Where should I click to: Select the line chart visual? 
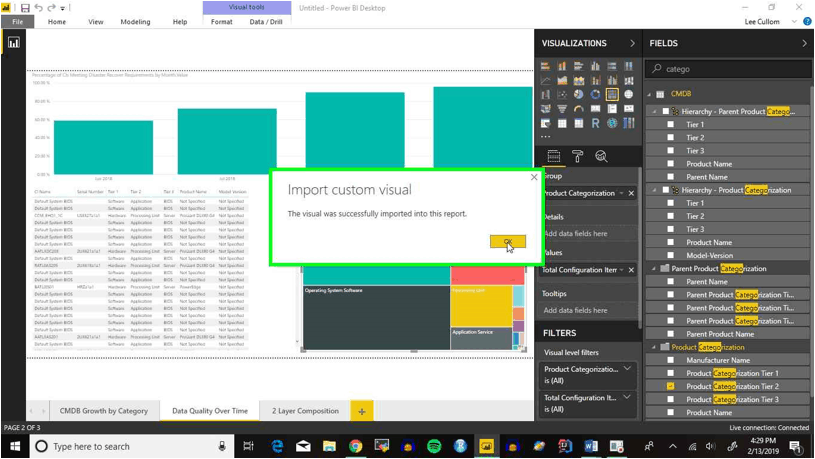(545, 81)
